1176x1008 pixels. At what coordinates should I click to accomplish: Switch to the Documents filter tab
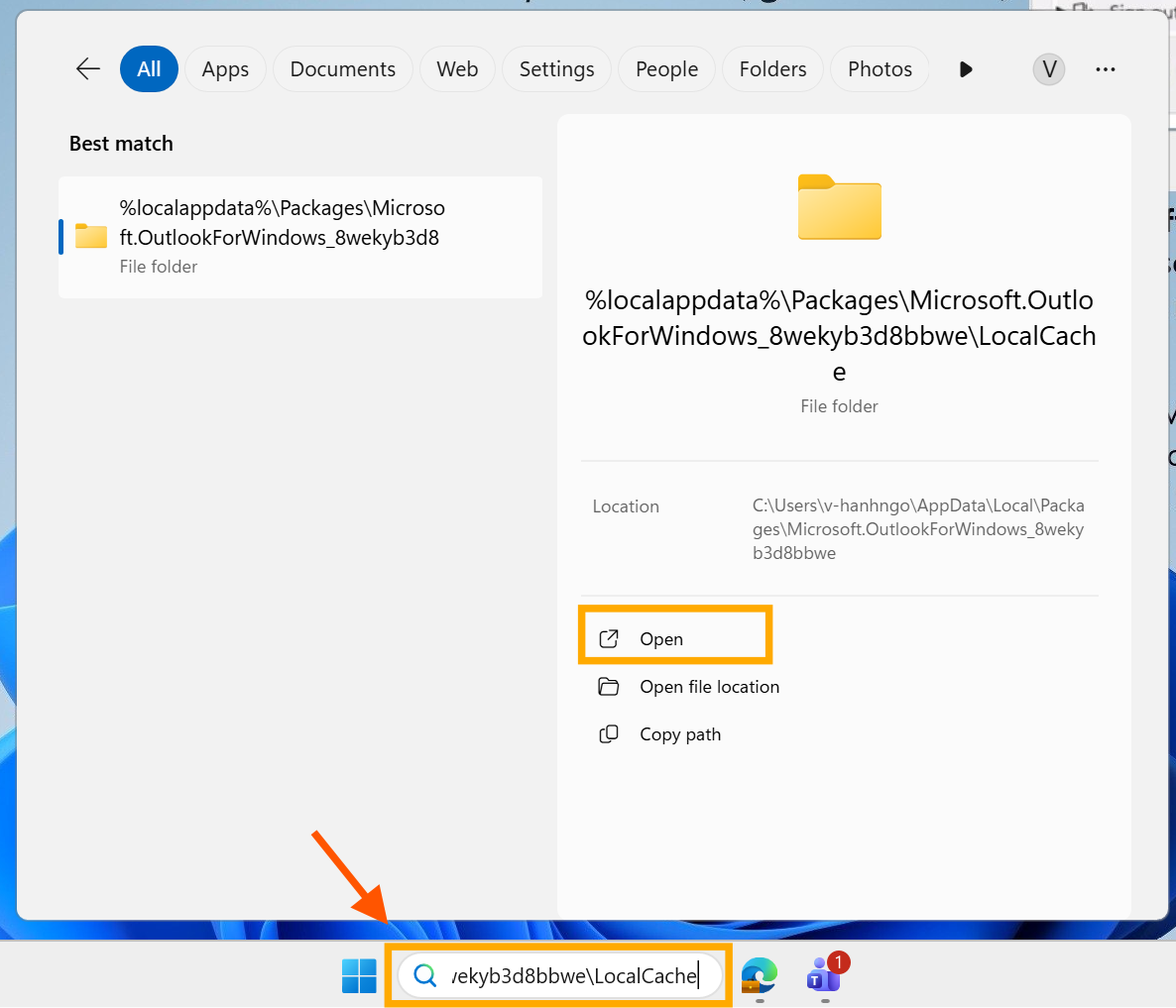point(343,69)
